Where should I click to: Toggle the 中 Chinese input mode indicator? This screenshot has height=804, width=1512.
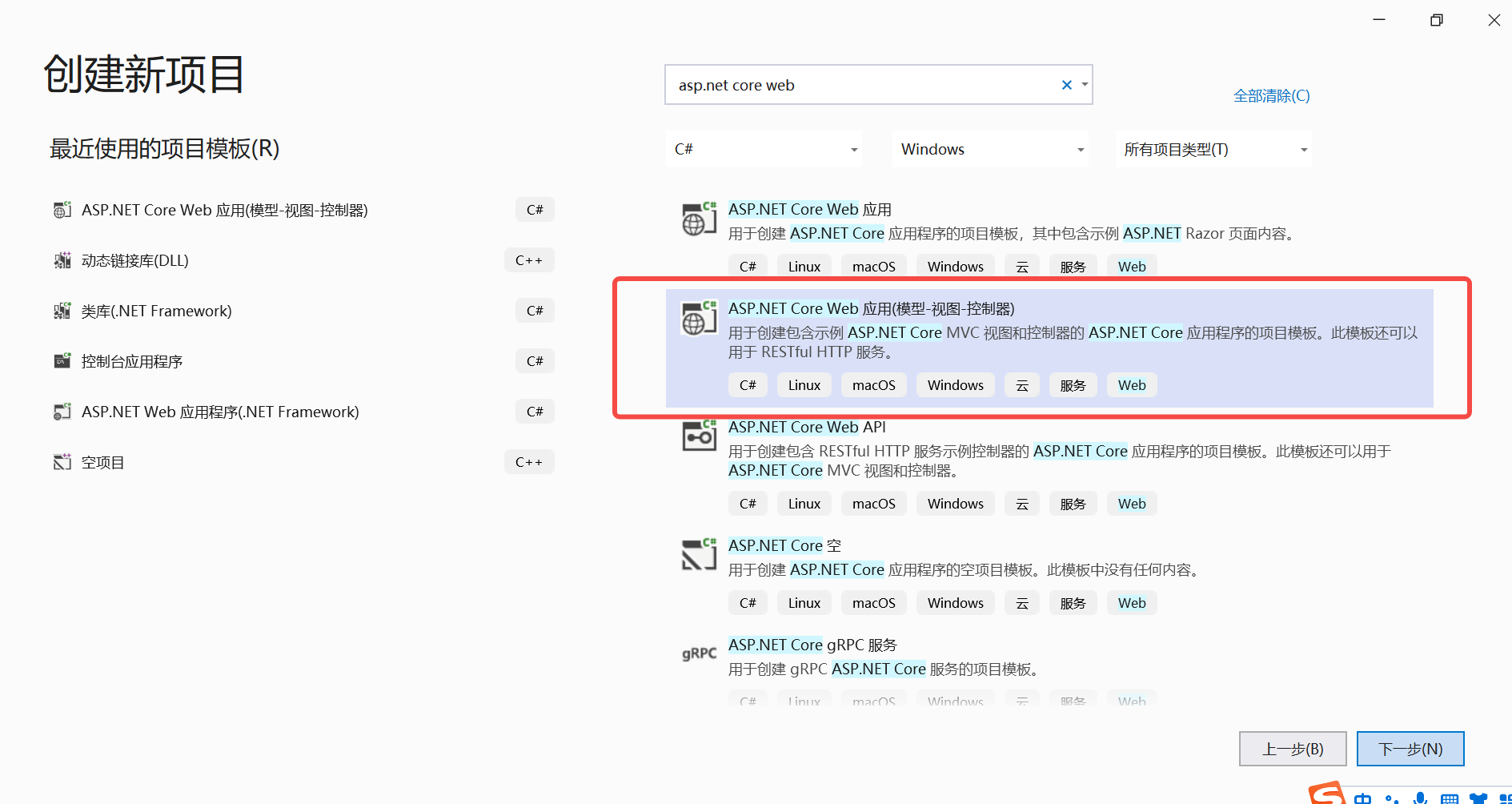coord(1362,798)
